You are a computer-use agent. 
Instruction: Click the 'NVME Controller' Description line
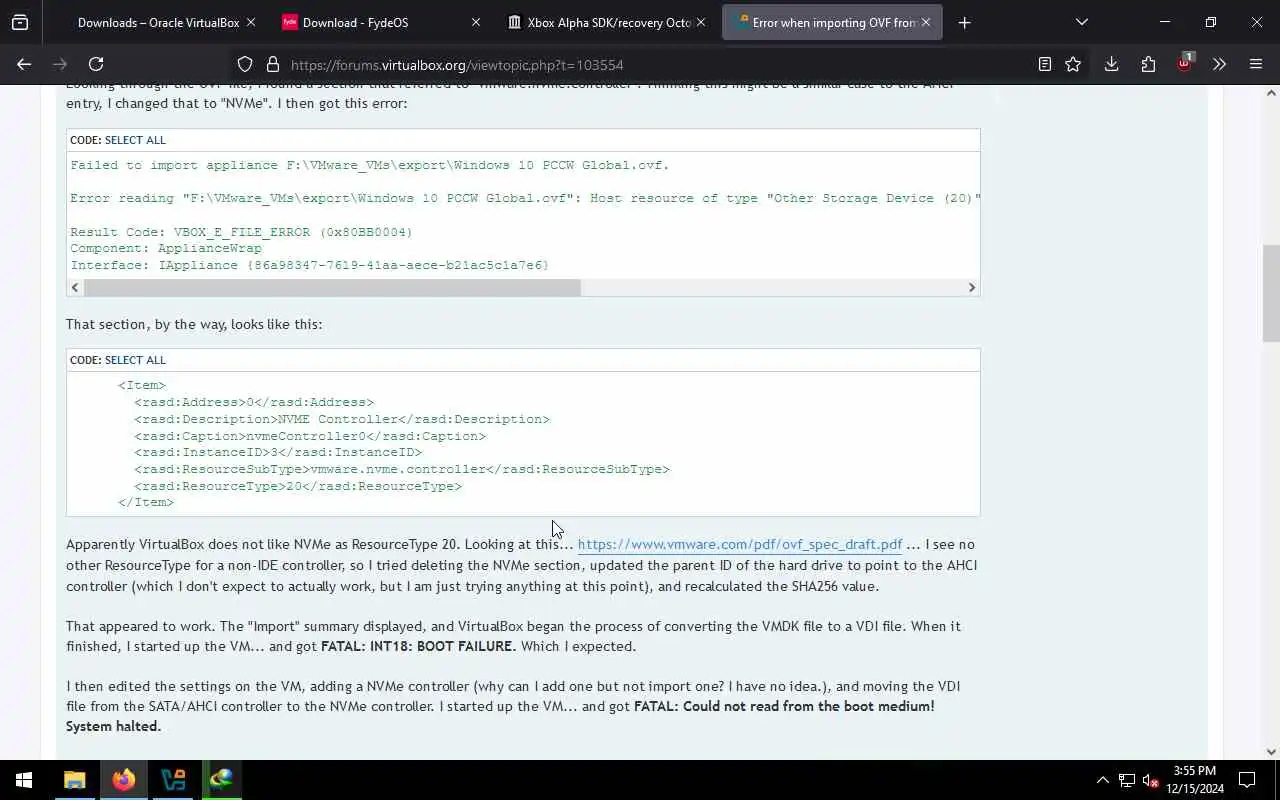pyautogui.click(x=342, y=419)
